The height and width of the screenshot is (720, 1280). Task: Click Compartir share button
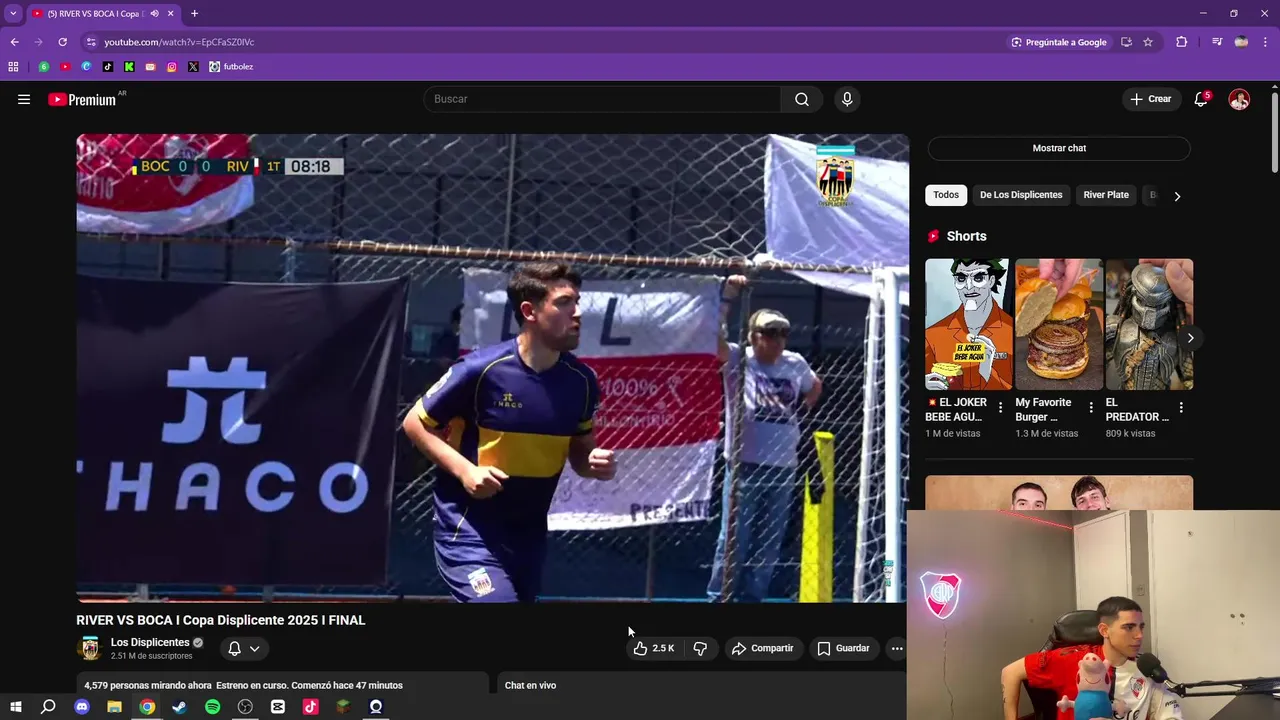[x=762, y=648]
